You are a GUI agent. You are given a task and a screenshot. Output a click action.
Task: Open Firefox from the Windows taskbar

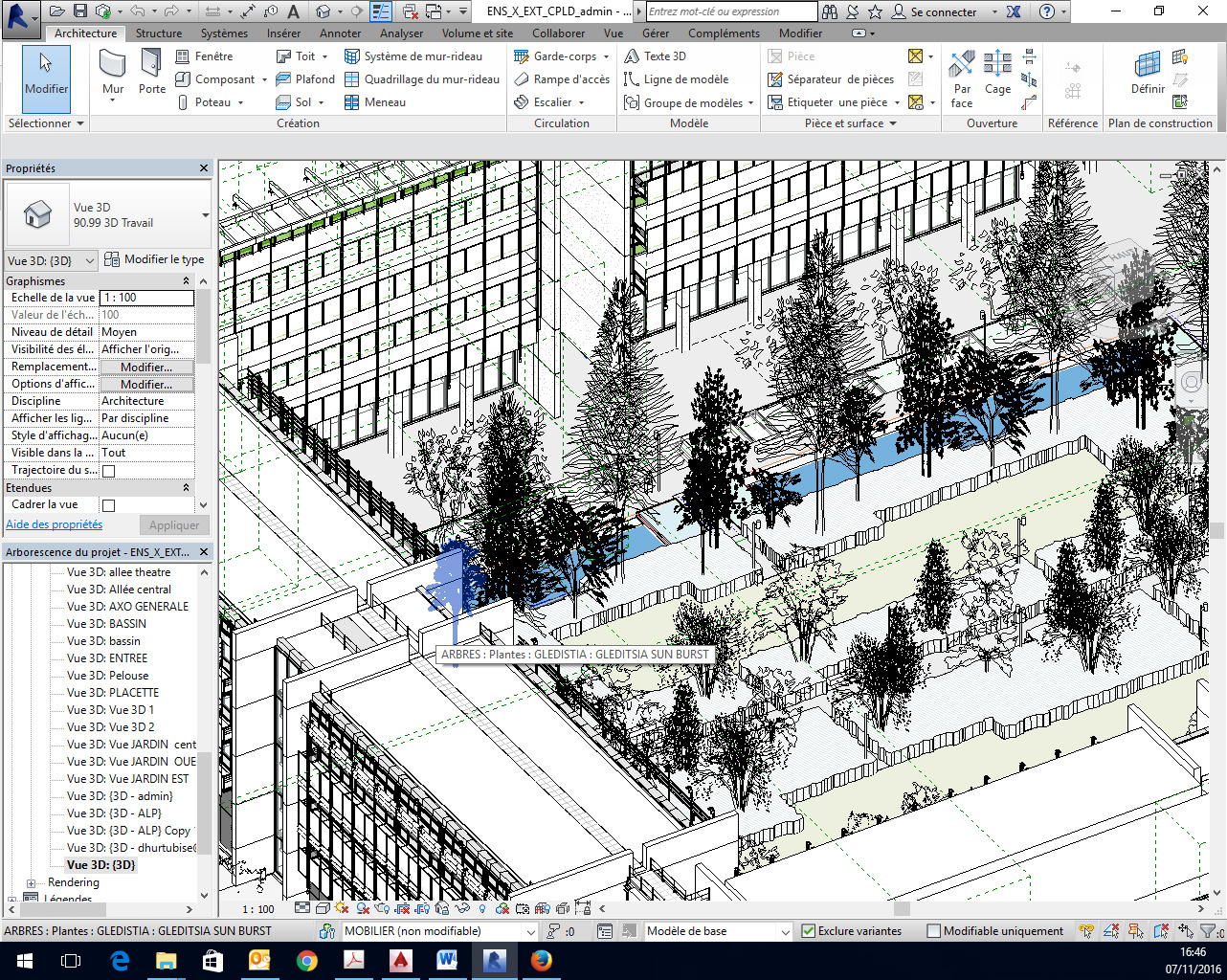[x=542, y=960]
